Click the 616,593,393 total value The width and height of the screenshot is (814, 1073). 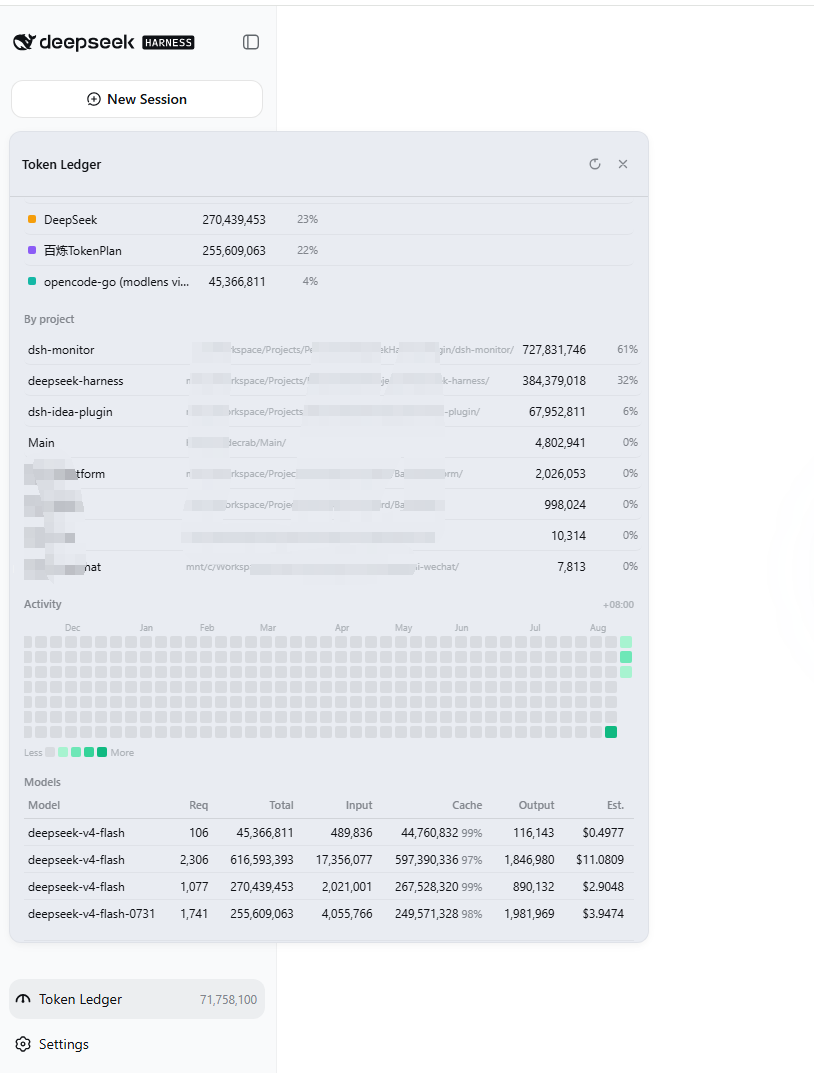(262, 859)
